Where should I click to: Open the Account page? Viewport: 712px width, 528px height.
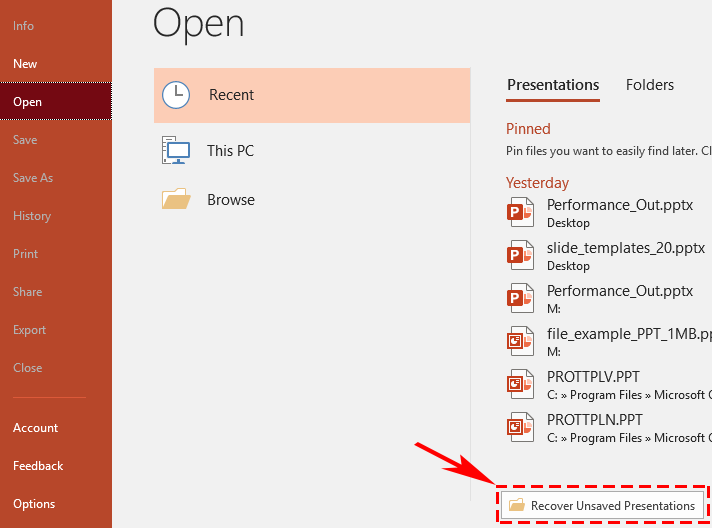pos(36,428)
